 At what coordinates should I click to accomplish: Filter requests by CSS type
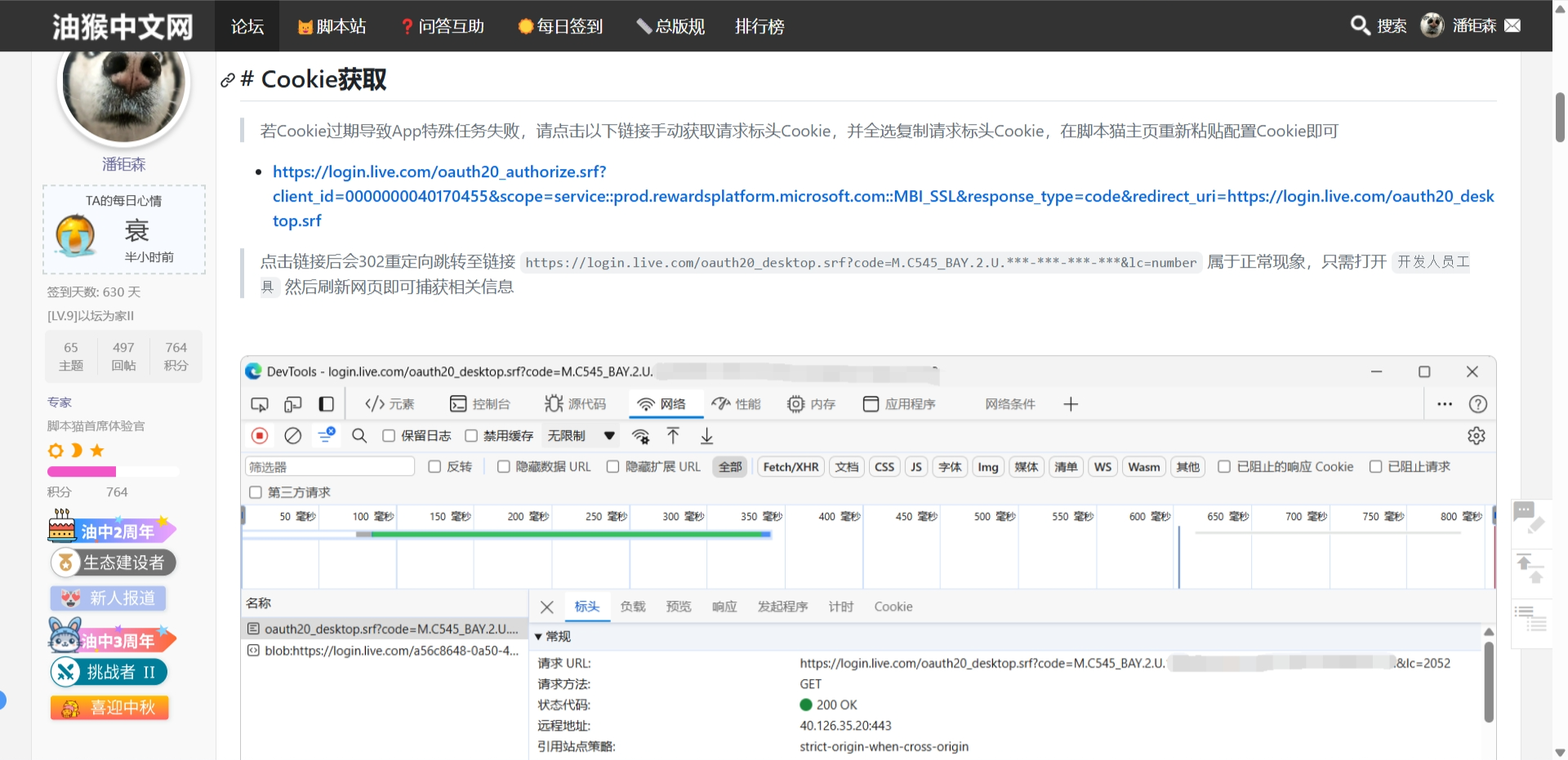coord(884,467)
